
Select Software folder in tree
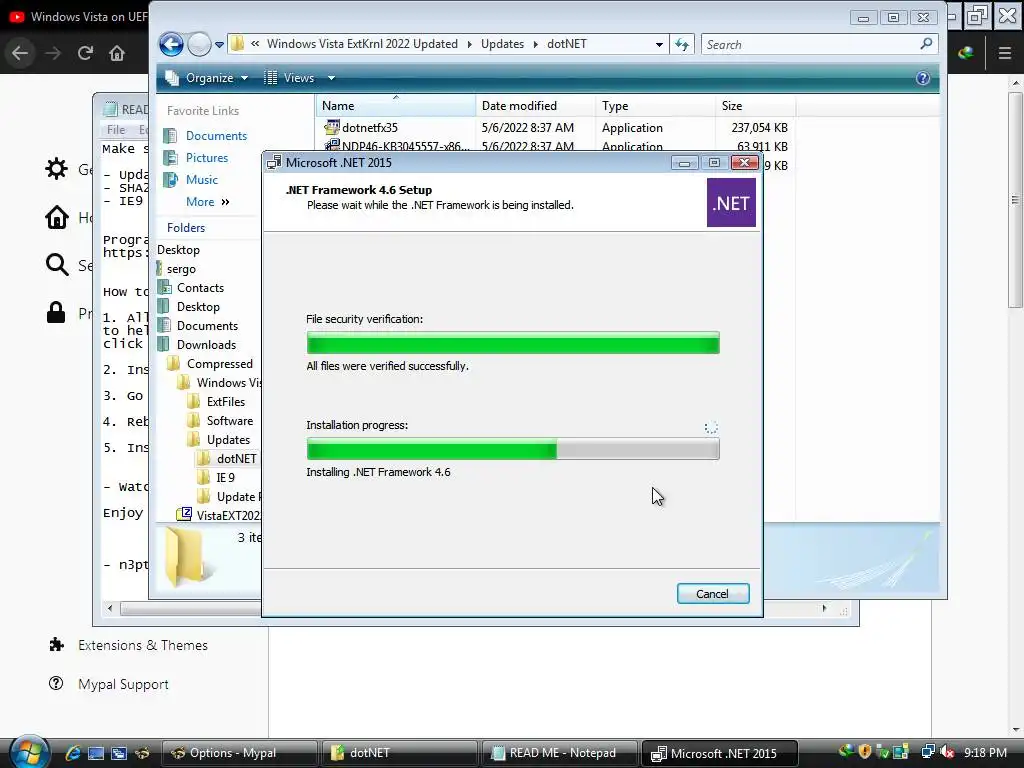pyautogui.click(x=229, y=421)
